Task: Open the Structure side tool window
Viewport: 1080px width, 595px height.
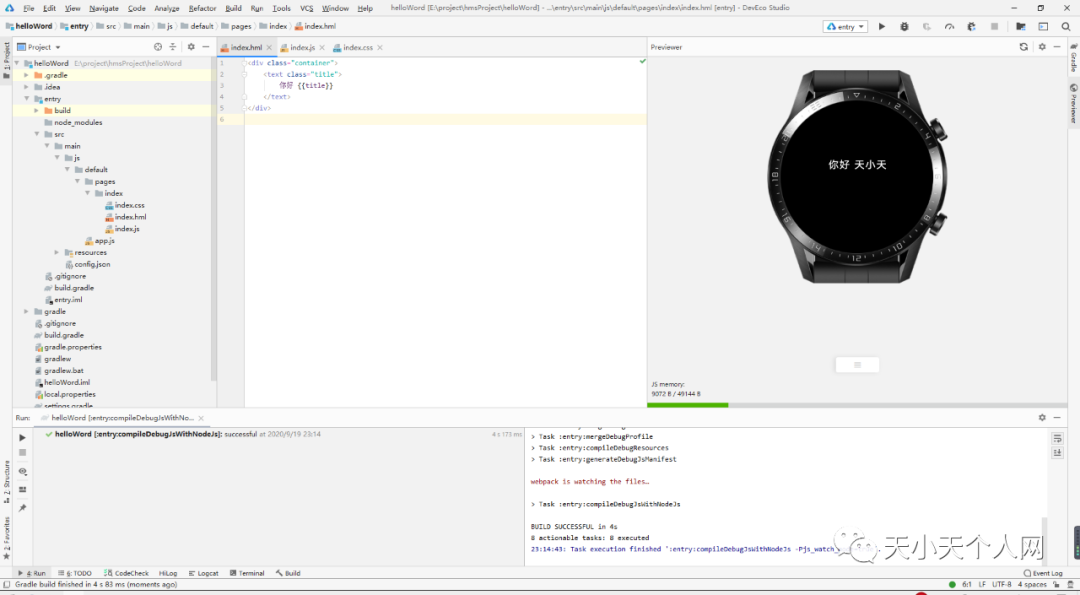Action: (x=6, y=482)
